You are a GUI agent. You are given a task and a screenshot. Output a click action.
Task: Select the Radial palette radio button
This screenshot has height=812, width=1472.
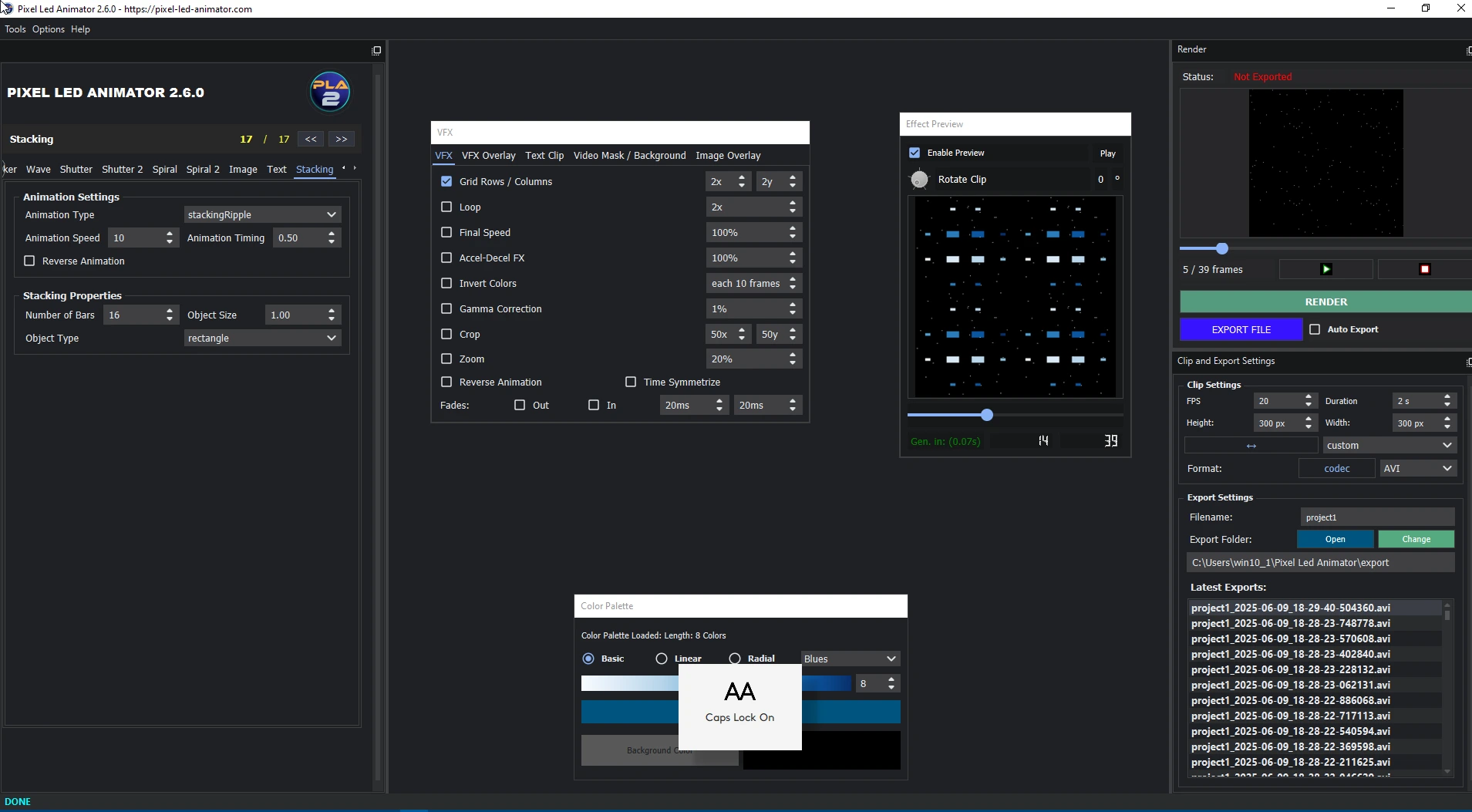tap(735, 659)
